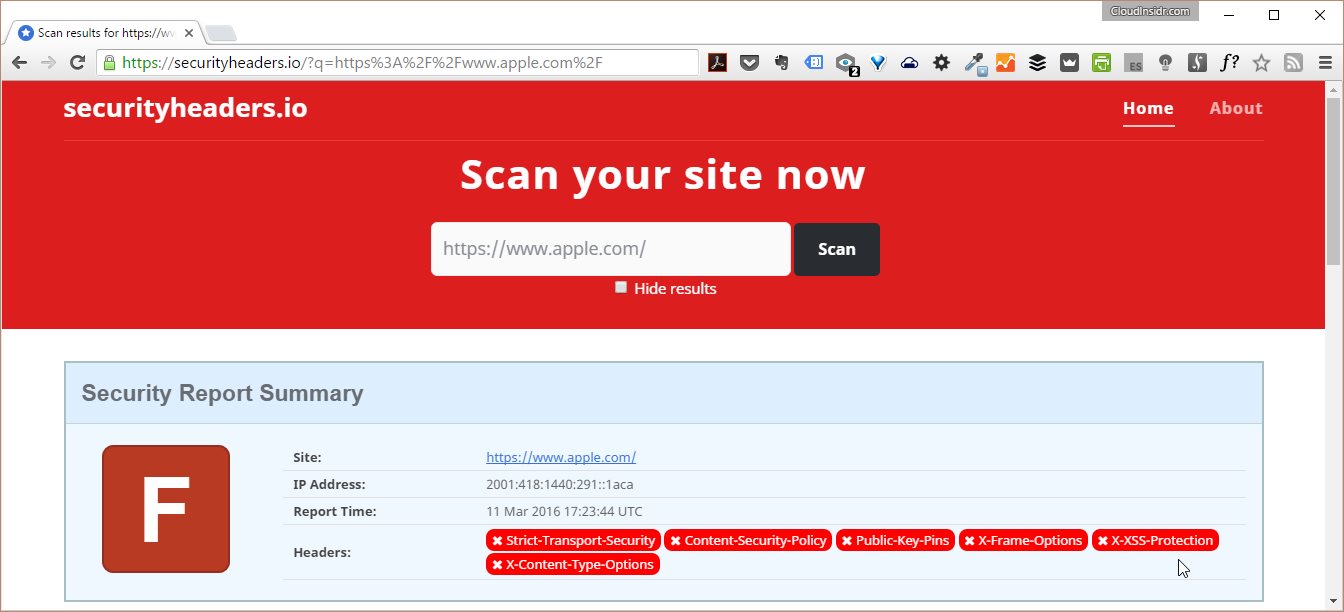Screen dimensions: 1344x612
Task: Click the vertical page scrollbar
Action: click(x=1333, y=180)
